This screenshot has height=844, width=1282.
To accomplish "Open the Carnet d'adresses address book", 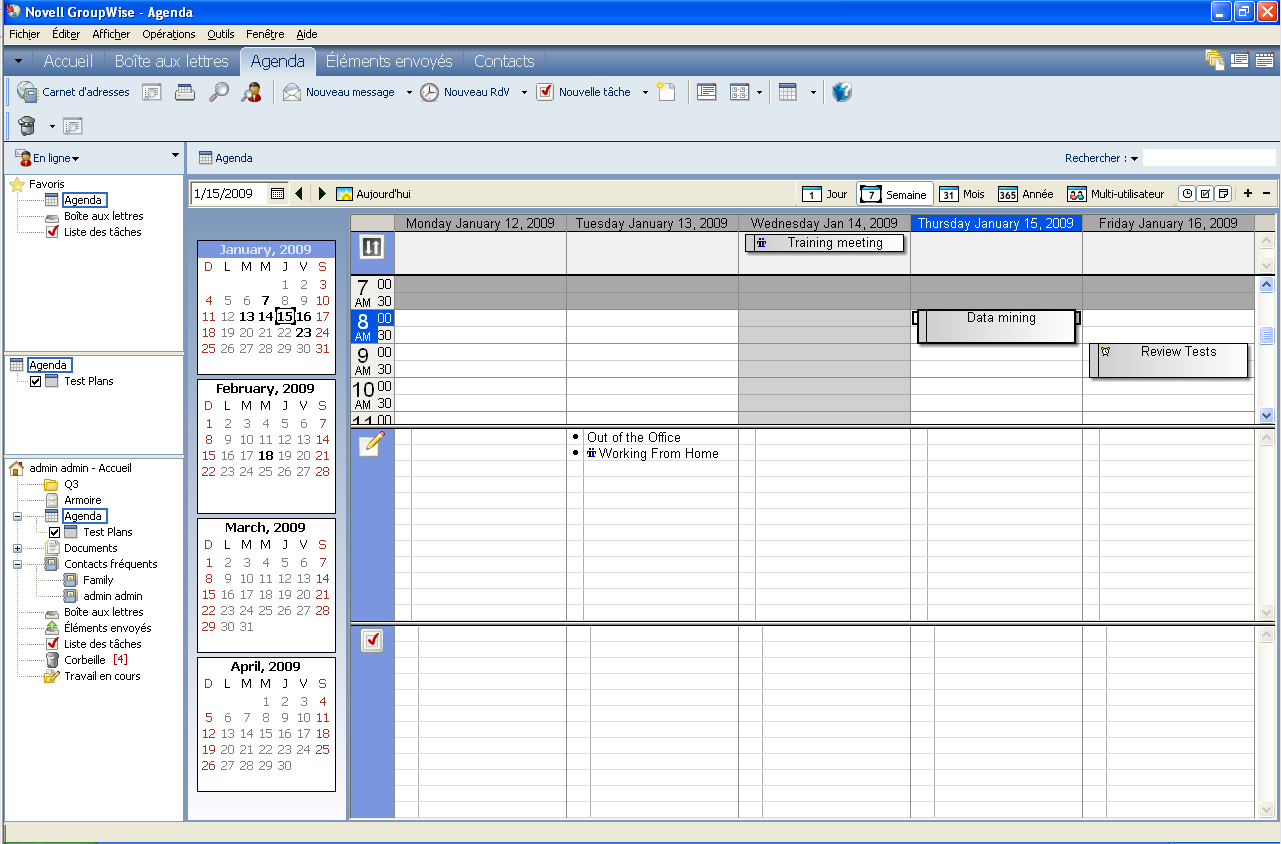I will coord(73,92).
